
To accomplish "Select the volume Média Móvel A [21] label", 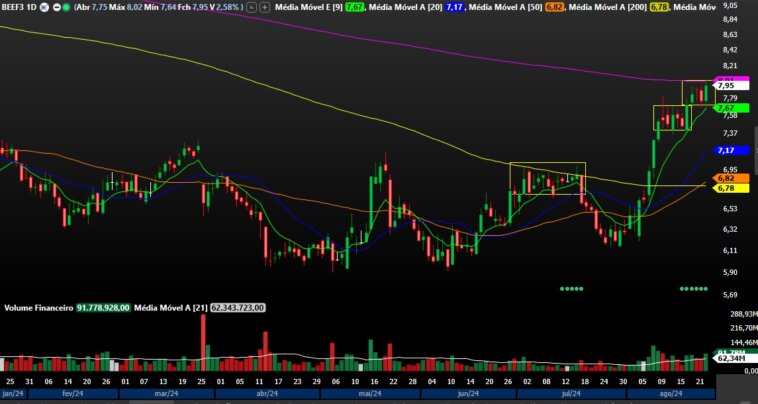I will click(x=170, y=308).
